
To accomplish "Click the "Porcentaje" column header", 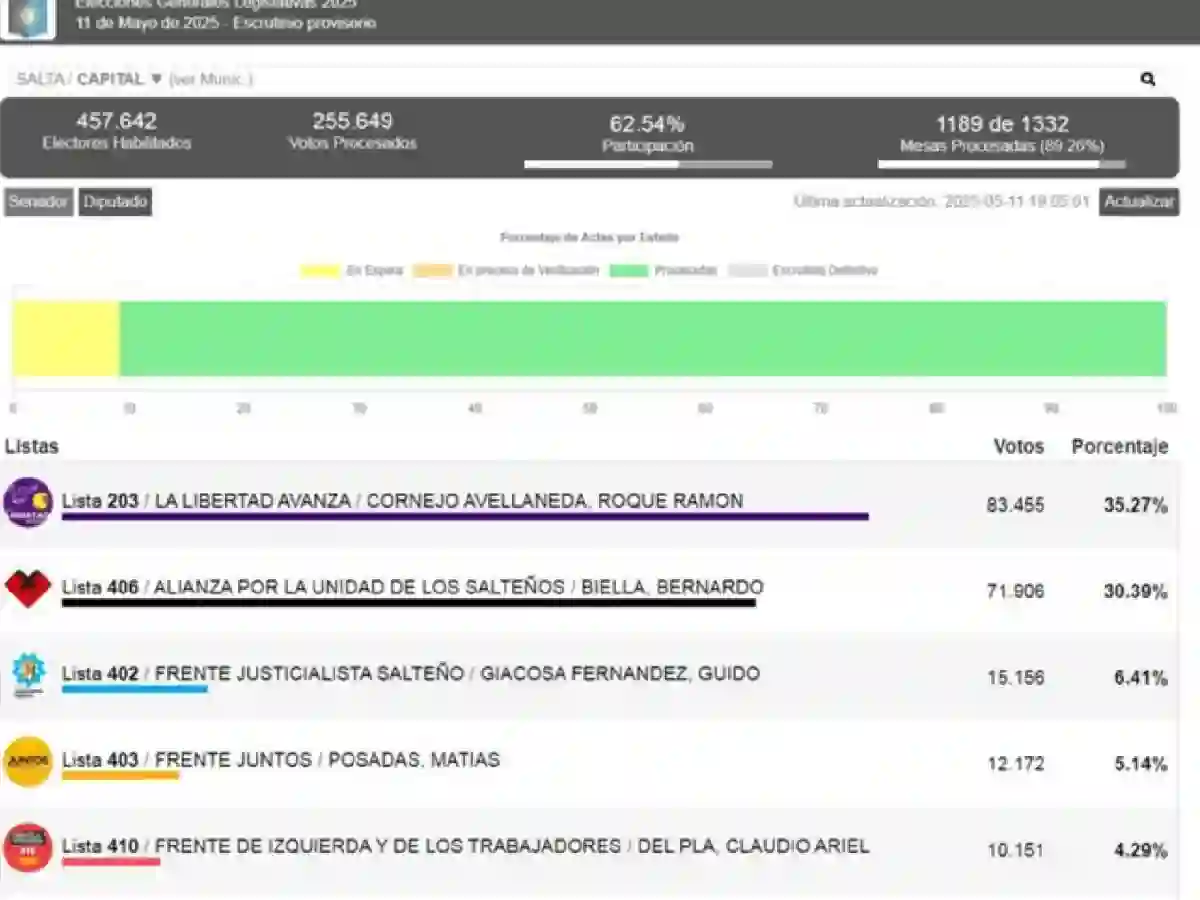I will point(1120,447).
